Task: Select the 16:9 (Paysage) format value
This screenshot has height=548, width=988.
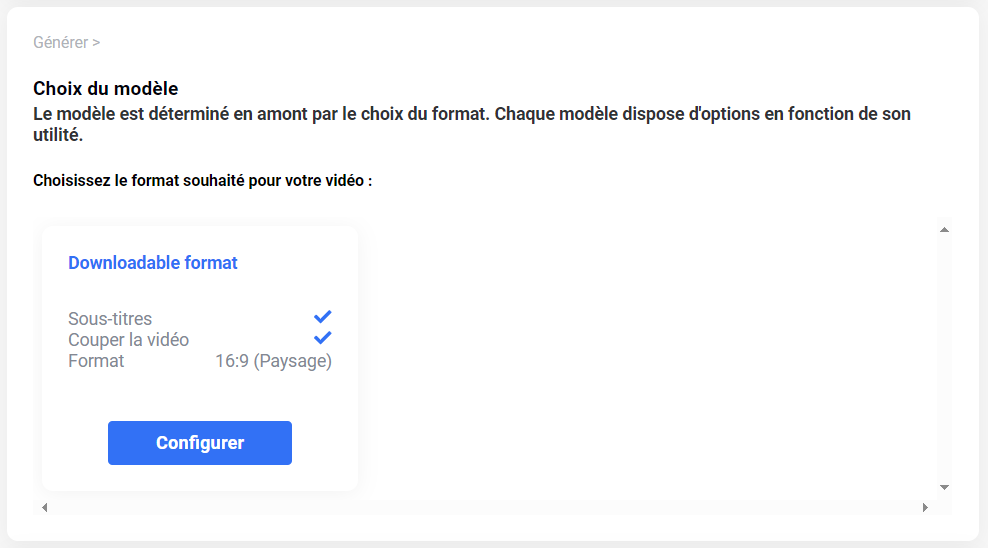Action: click(273, 361)
